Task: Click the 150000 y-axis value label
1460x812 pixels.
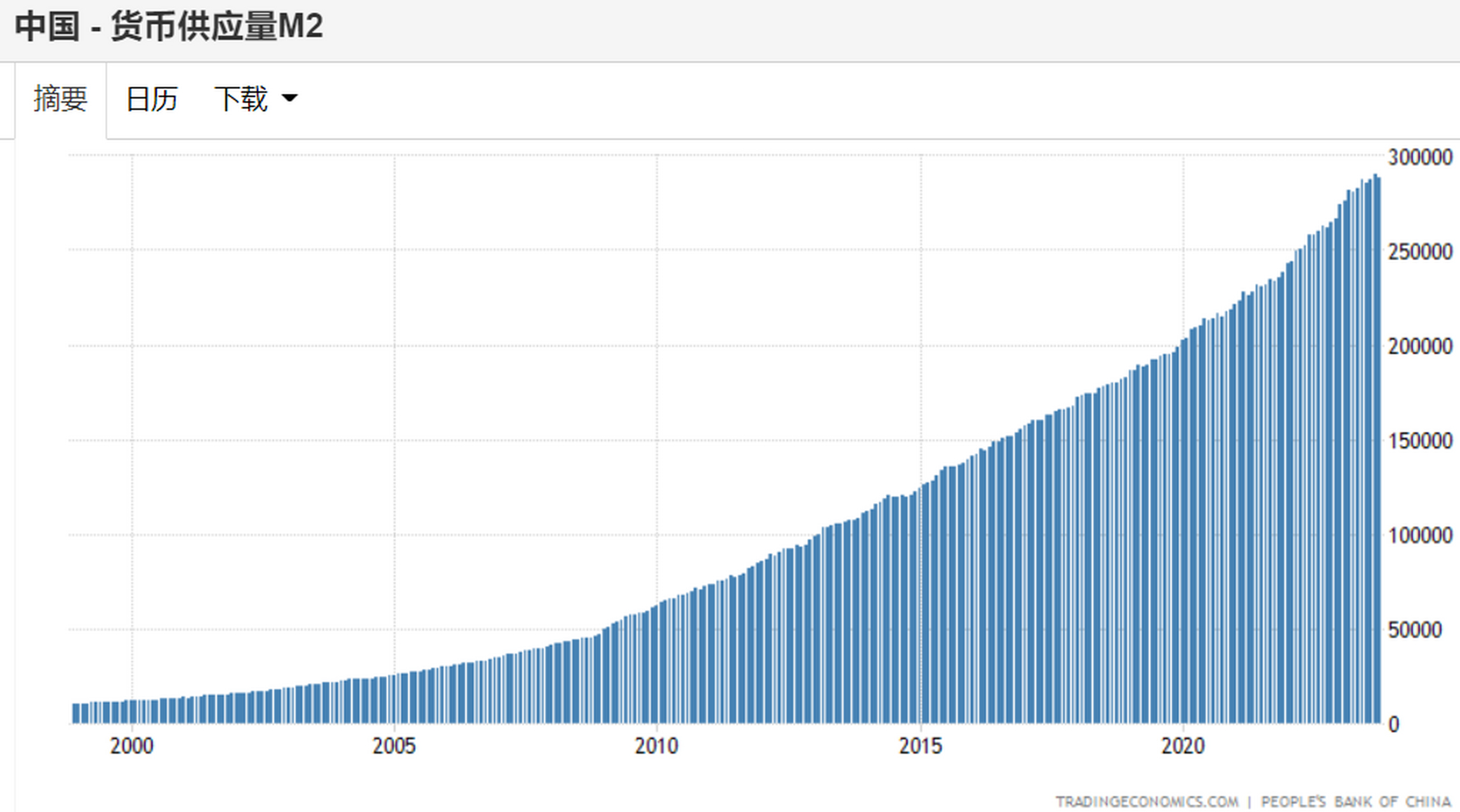Action: [1420, 441]
